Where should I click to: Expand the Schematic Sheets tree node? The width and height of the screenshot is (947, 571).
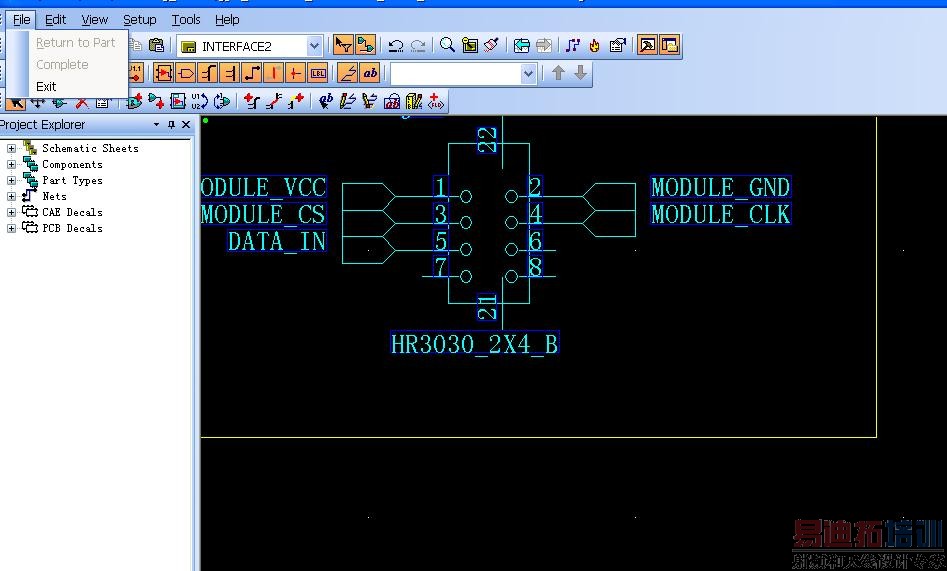(11, 148)
